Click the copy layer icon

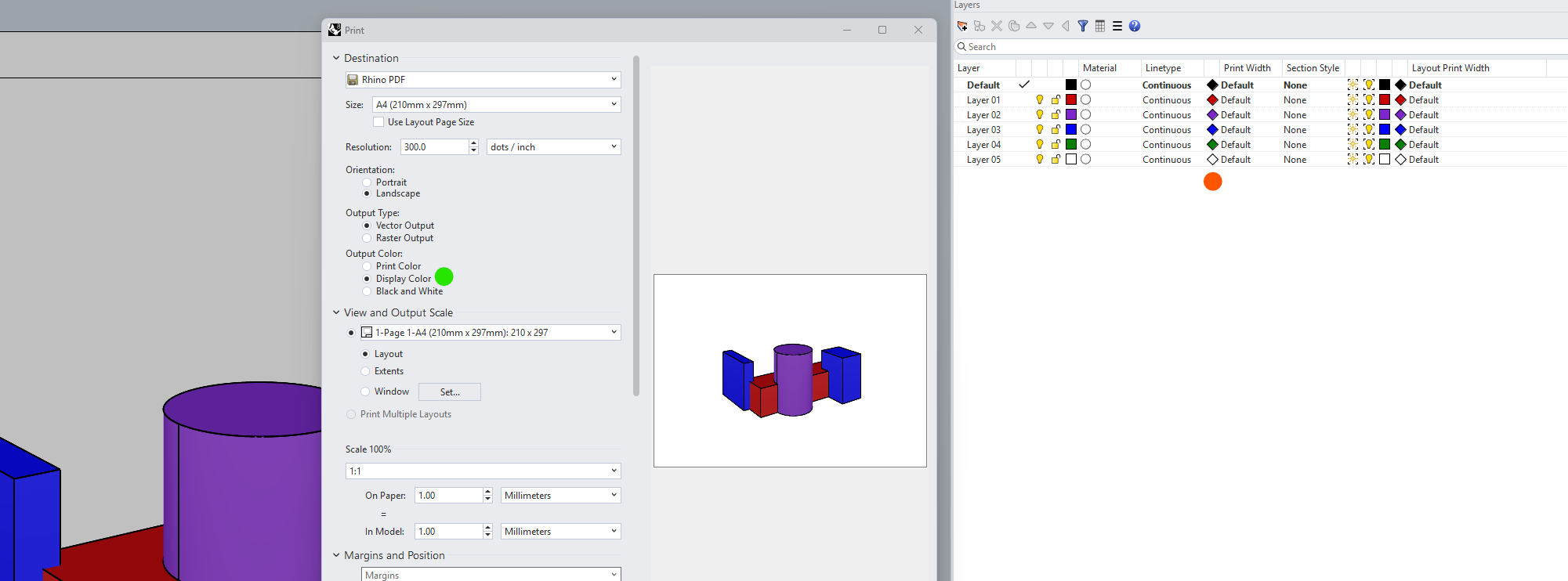click(1014, 26)
